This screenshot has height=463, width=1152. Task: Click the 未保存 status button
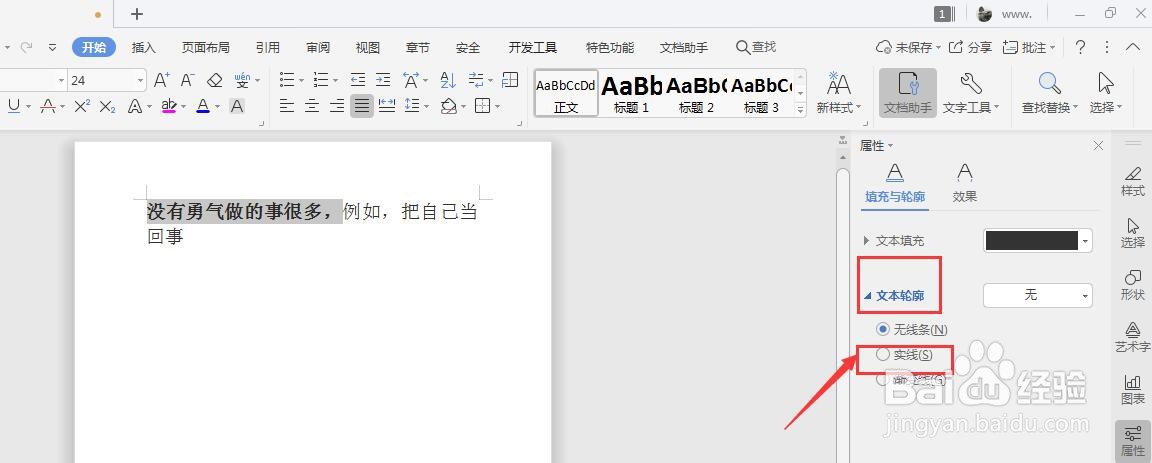point(908,48)
